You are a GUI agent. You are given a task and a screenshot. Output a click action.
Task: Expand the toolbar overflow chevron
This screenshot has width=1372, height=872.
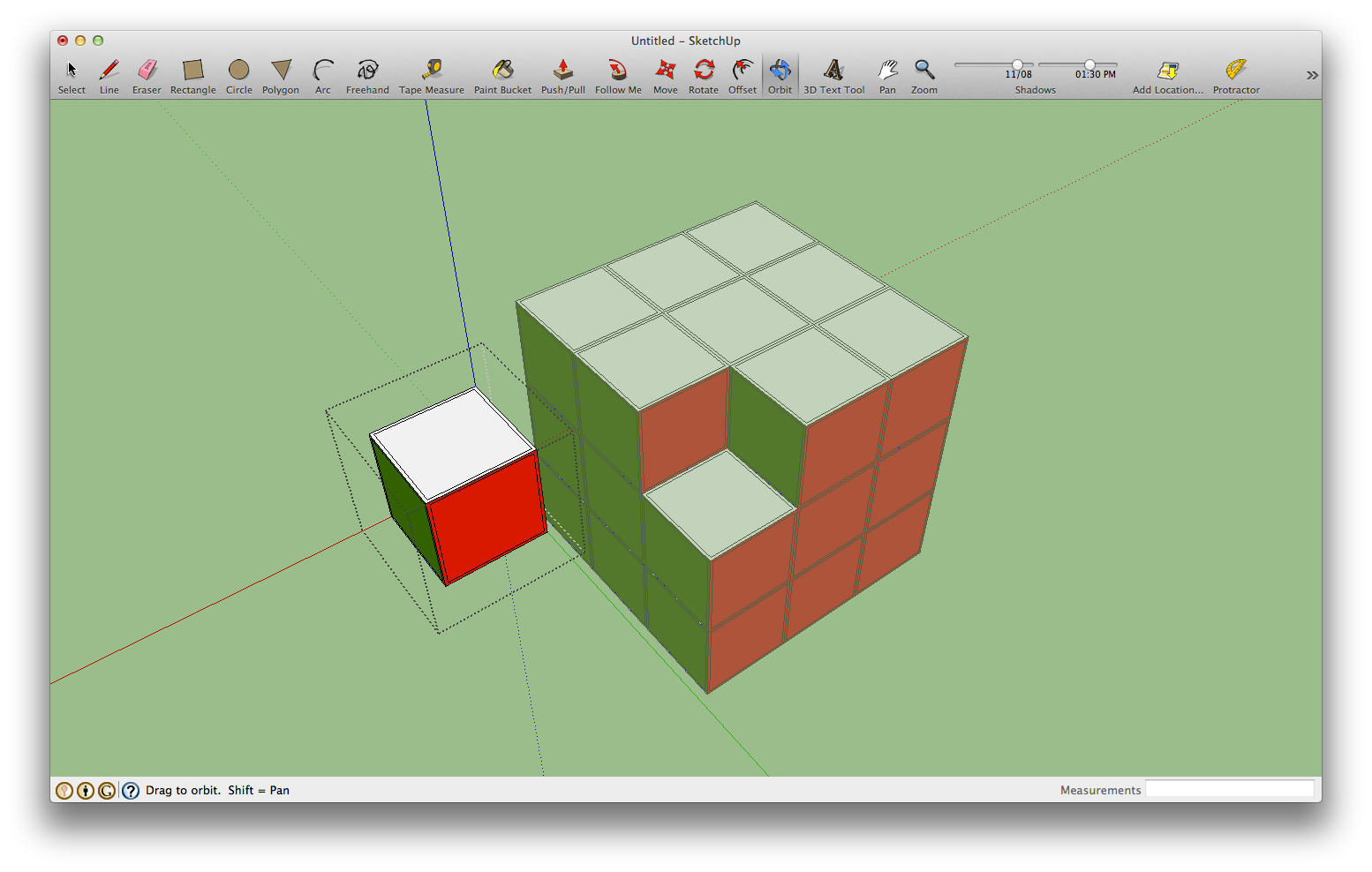[1313, 75]
